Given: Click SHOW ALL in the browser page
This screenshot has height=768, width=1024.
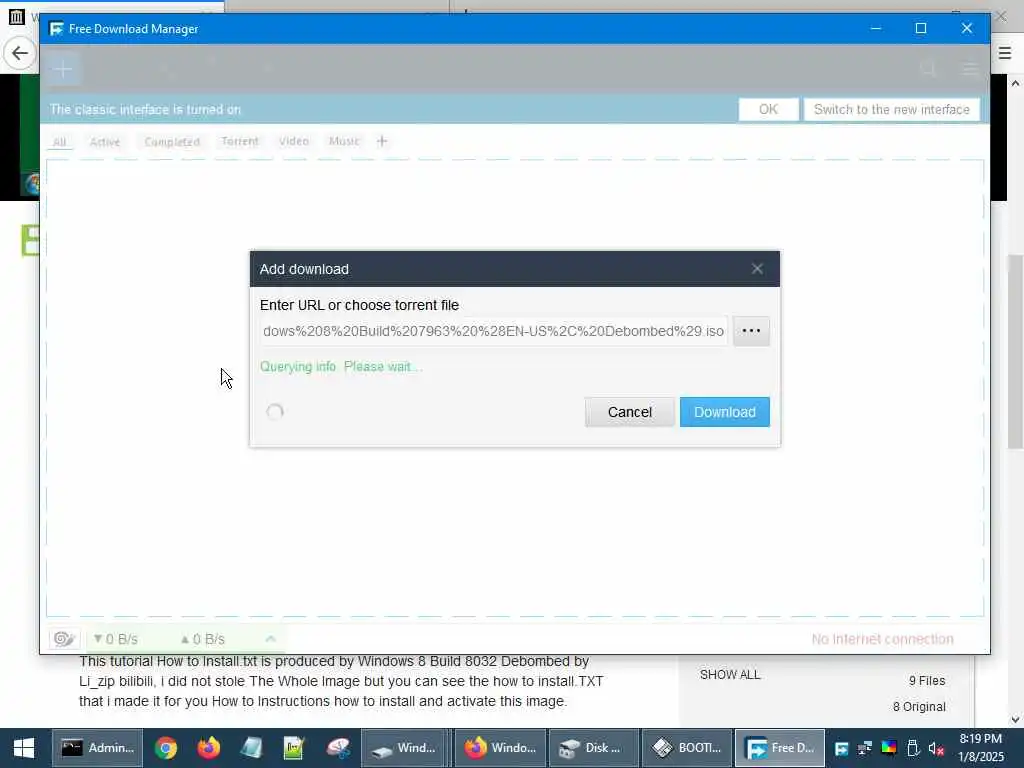Looking at the screenshot, I should (730, 675).
